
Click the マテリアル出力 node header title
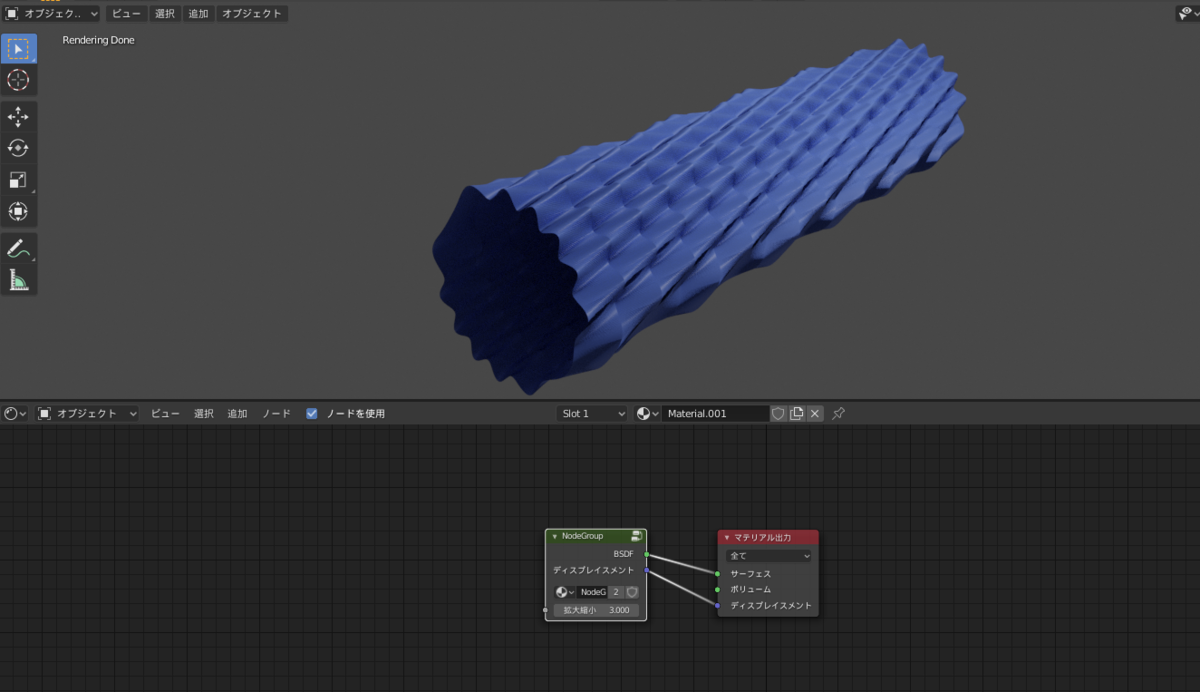click(763, 537)
